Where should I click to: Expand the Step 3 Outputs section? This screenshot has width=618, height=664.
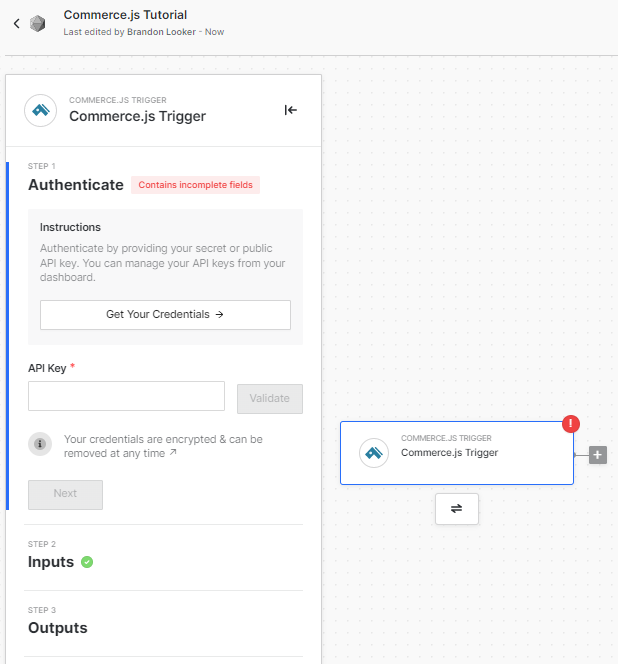tap(58, 628)
